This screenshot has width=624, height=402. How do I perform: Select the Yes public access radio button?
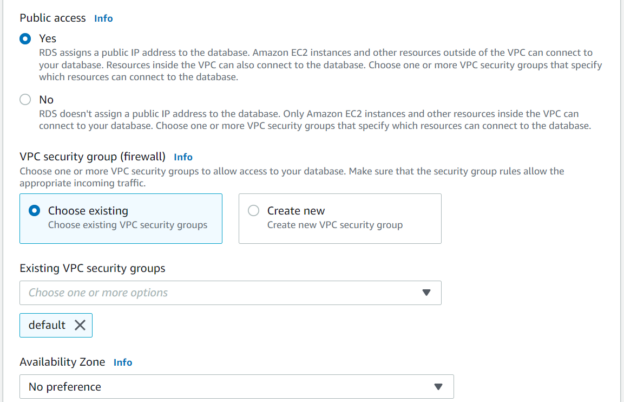click(26, 37)
